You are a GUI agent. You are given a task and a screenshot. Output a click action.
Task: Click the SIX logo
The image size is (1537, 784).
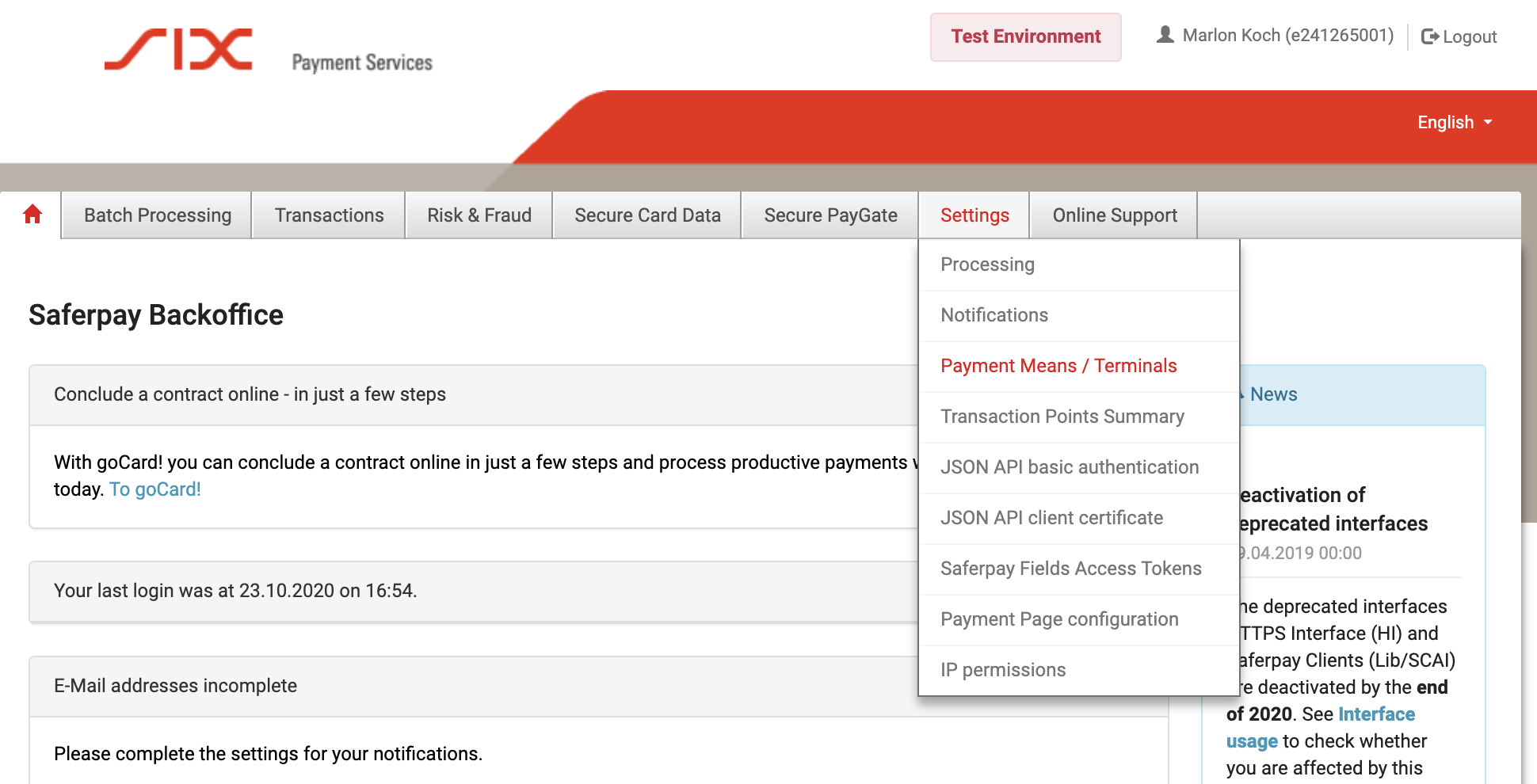point(178,49)
